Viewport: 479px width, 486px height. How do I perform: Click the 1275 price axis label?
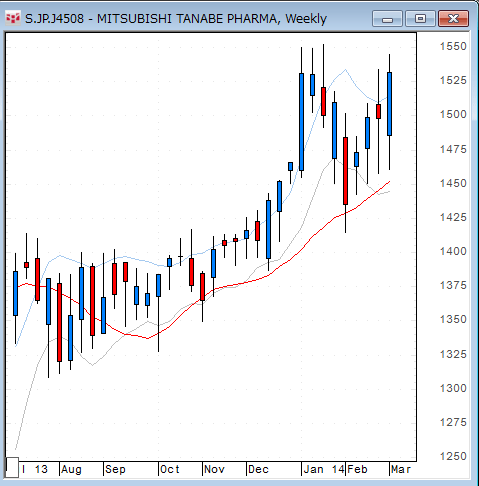453,422
